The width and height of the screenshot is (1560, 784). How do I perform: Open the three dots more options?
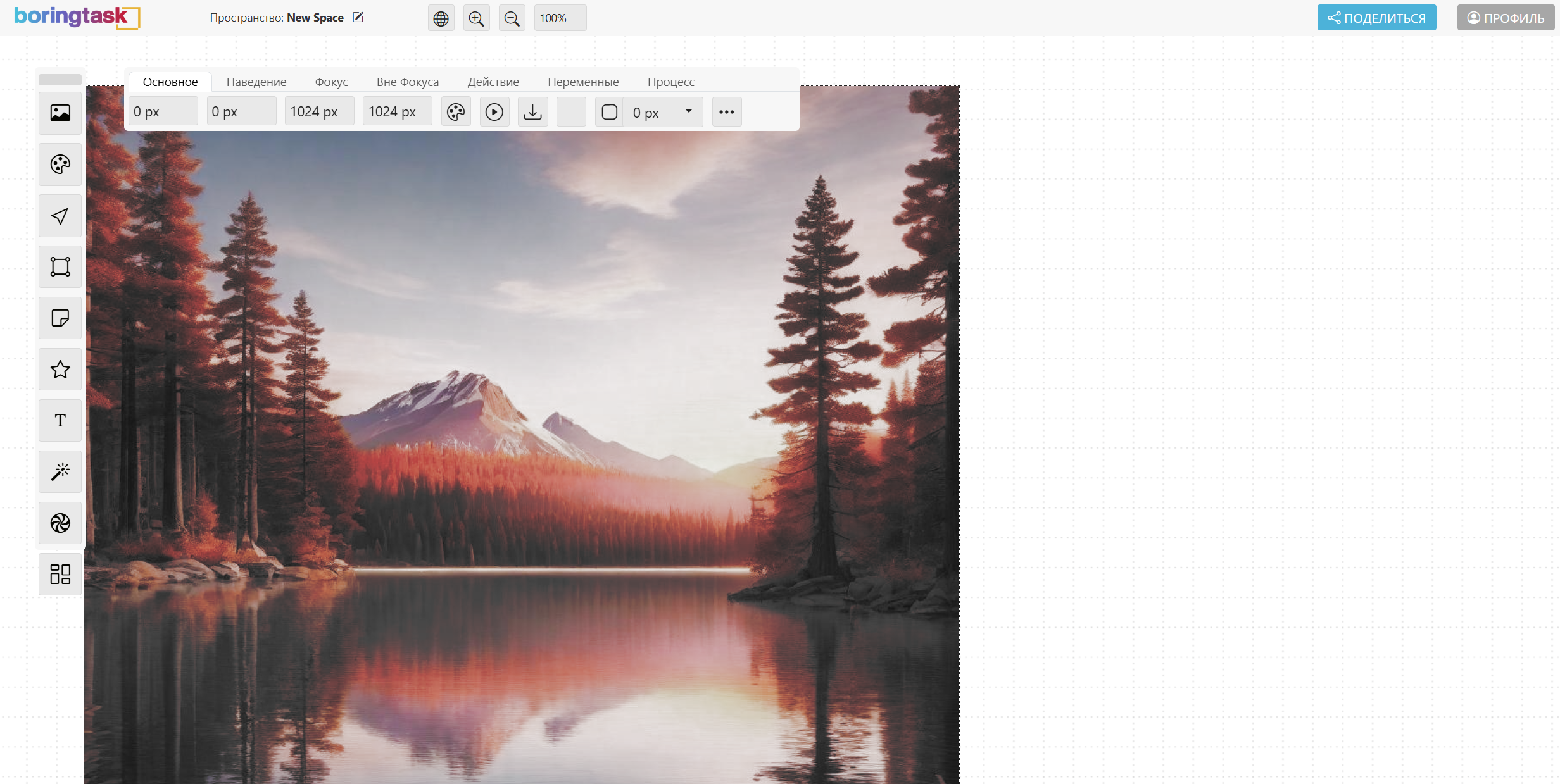(726, 112)
